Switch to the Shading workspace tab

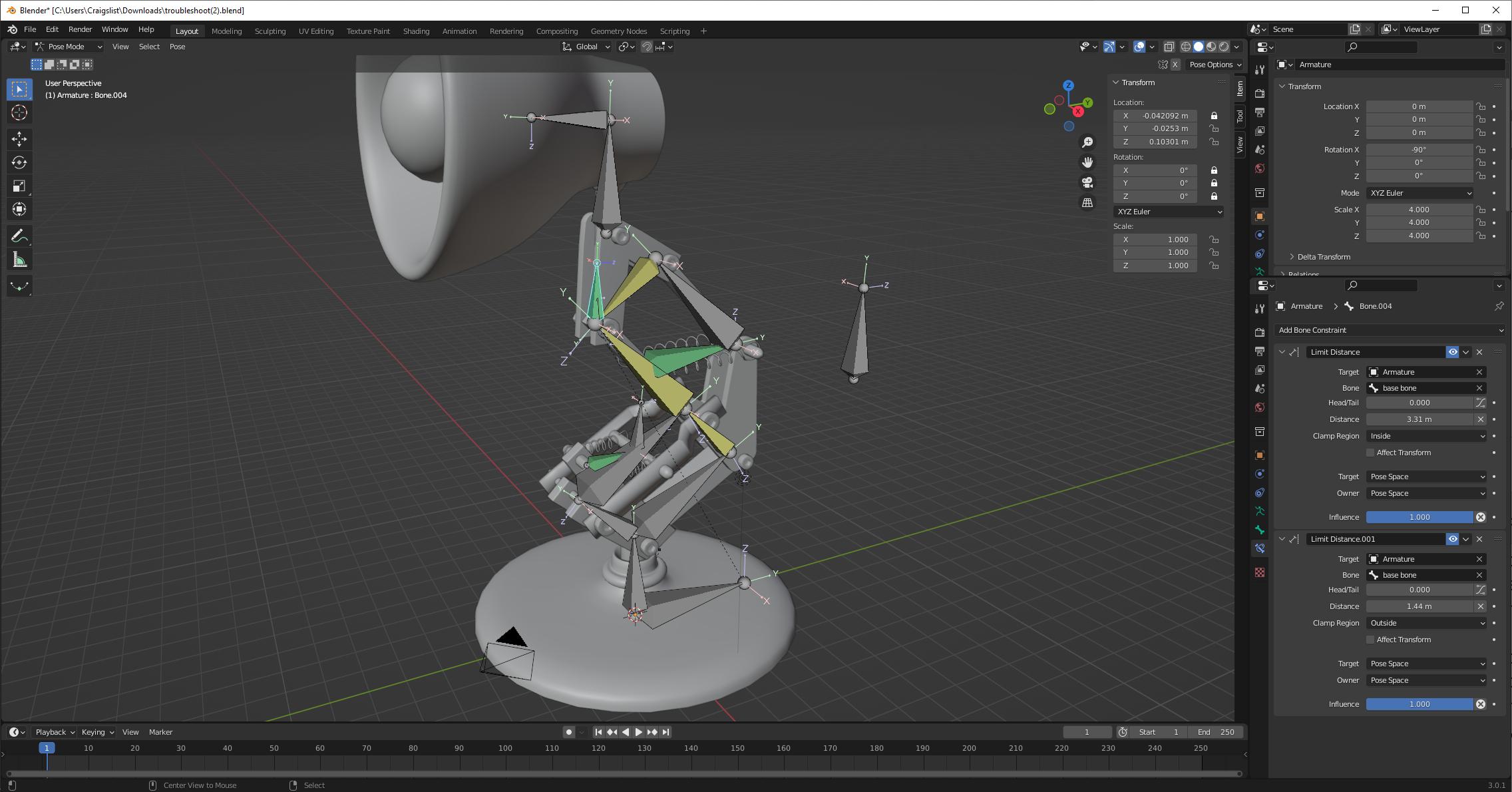click(416, 31)
